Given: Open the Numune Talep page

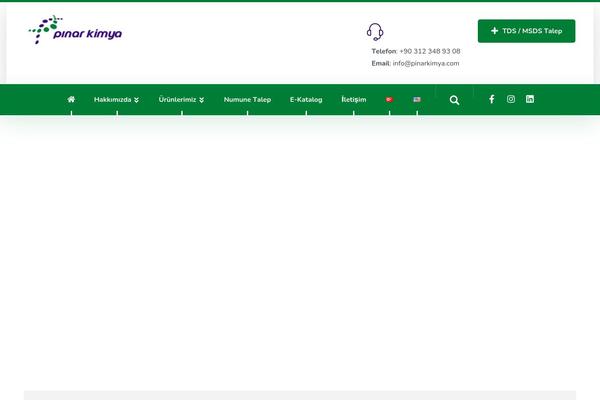Looking at the screenshot, I should tap(247, 100).
